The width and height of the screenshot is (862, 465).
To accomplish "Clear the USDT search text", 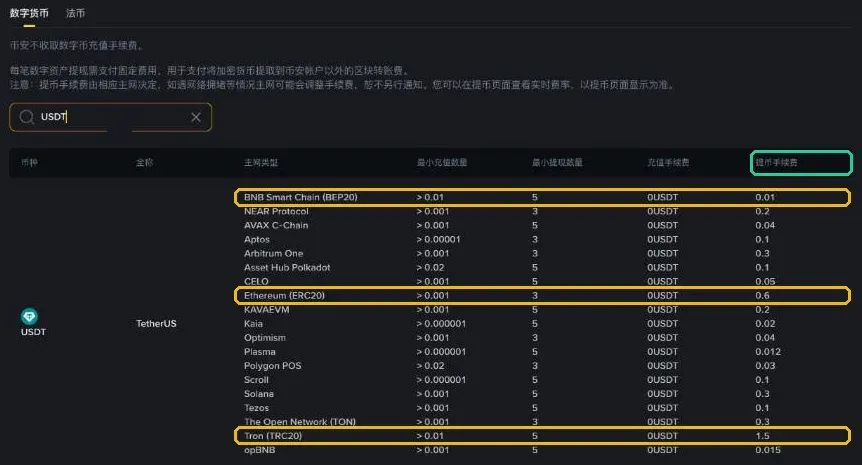I will pos(196,117).
